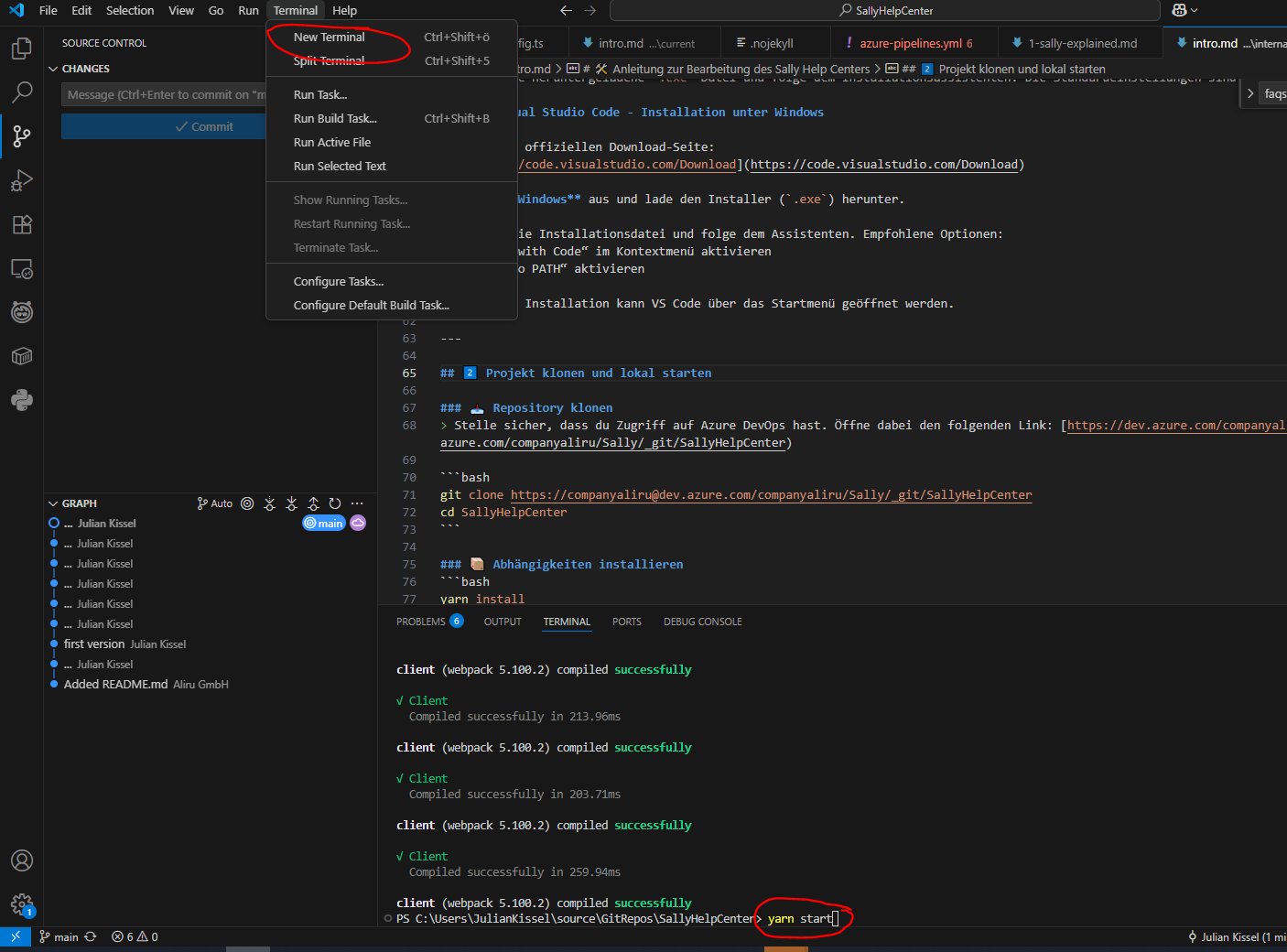Screen dimensions: 1287x952
Task: Refresh the source control Graph
Action: [x=335, y=503]
